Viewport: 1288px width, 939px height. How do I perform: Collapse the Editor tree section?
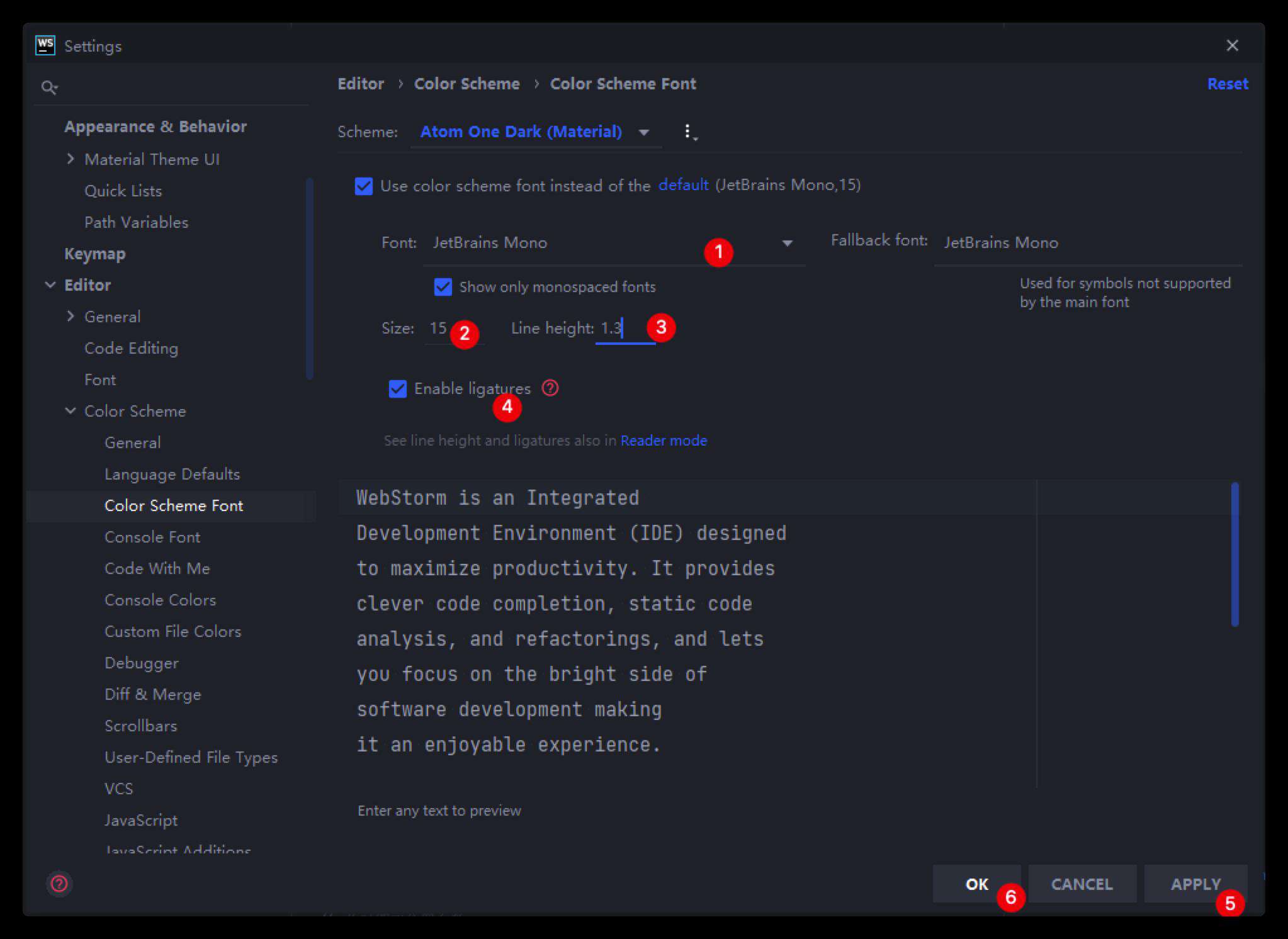click(50, 285)
